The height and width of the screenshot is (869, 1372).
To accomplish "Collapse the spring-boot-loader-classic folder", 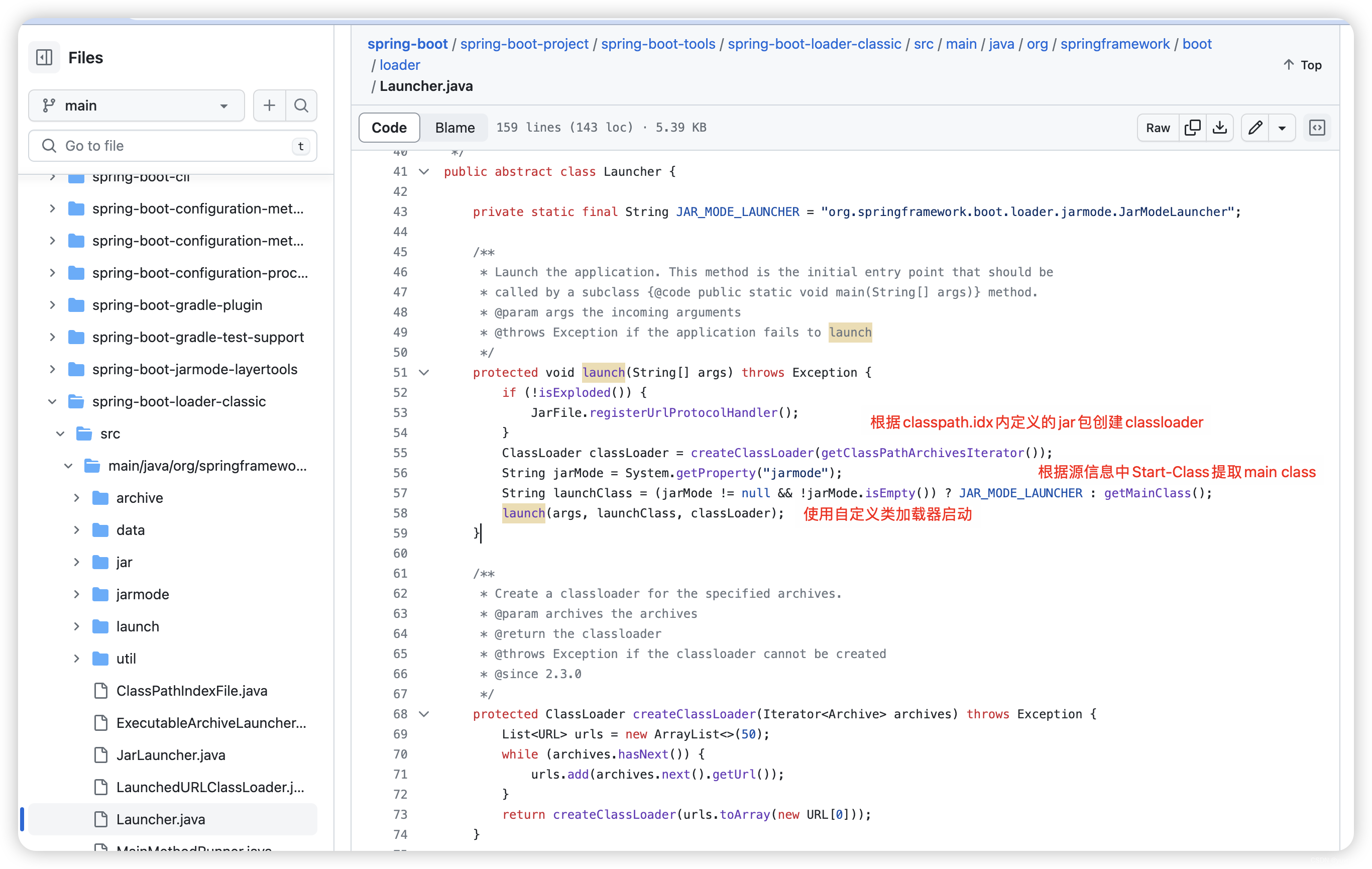I will [52, 402].
